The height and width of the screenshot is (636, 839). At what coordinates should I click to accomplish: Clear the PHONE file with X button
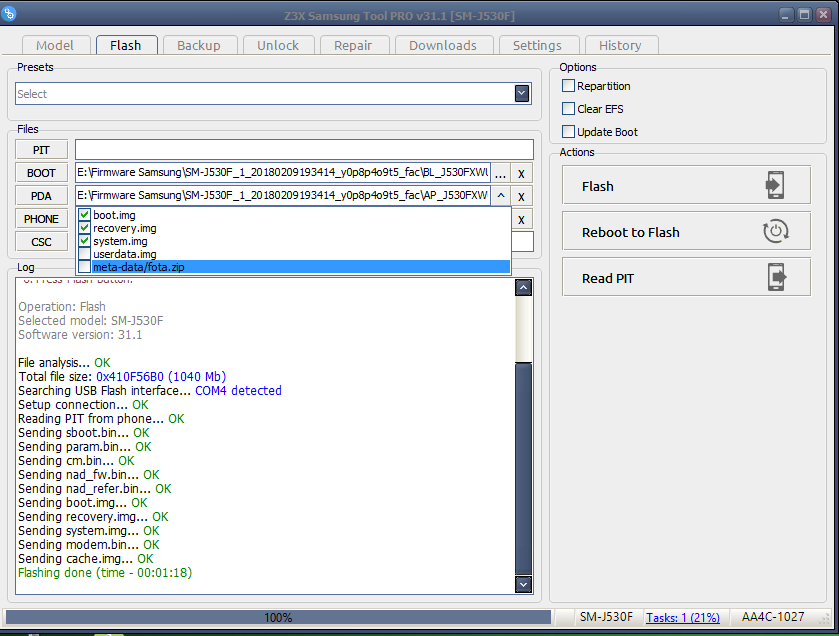(x=521, y=220)
